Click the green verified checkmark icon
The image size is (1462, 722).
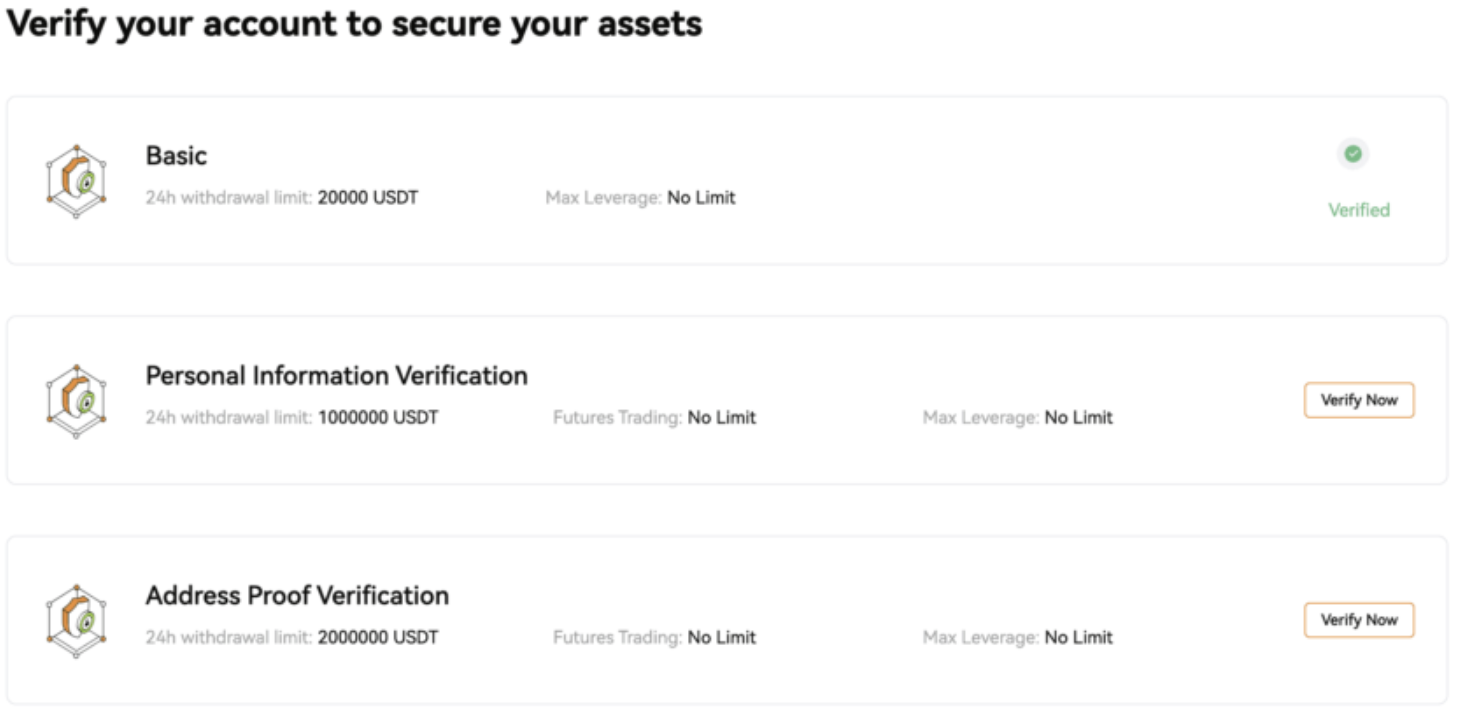click(x=1352, y=154)
